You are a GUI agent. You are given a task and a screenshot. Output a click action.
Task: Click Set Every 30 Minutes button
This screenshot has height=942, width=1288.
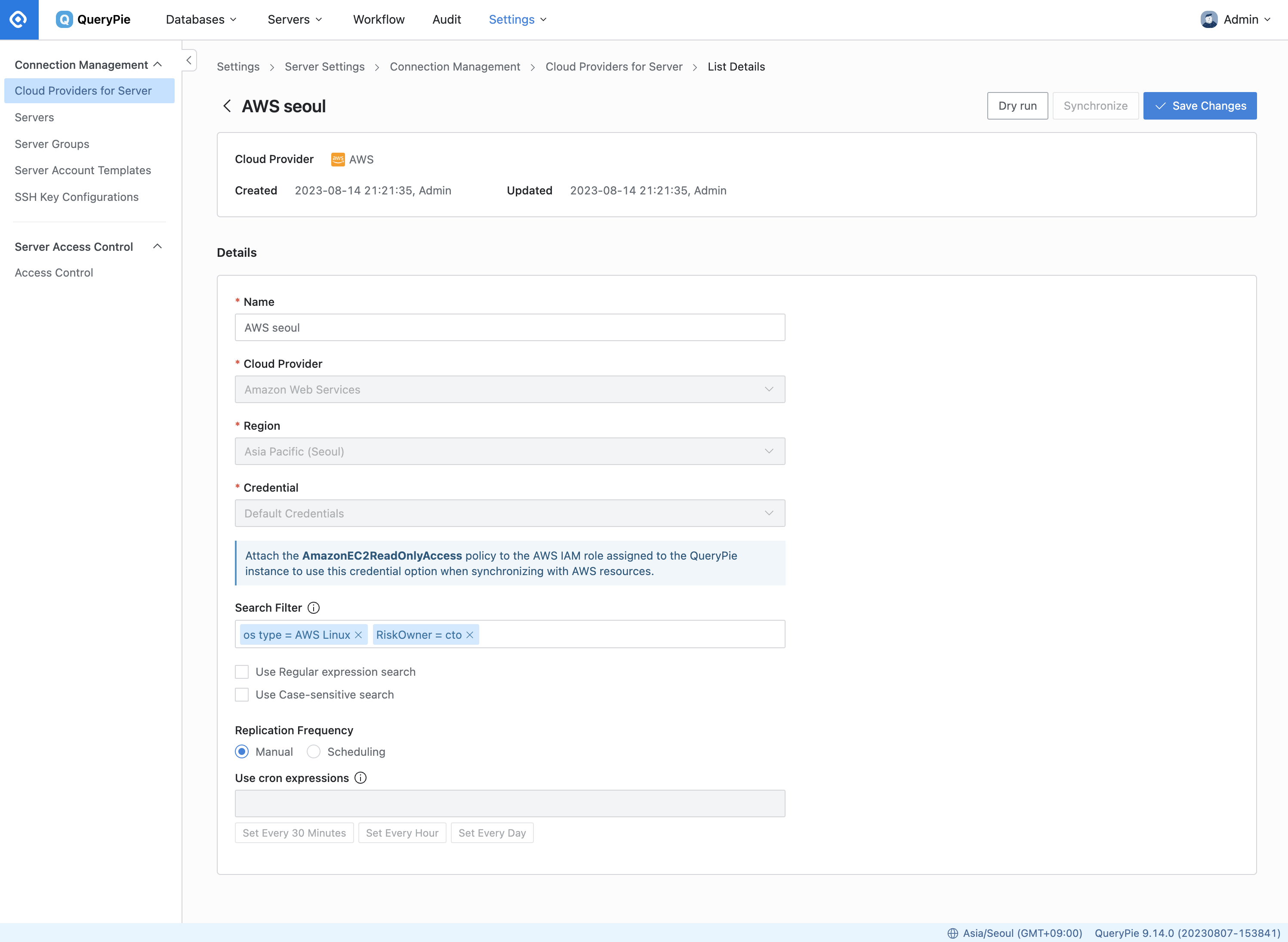pos(294,832)
